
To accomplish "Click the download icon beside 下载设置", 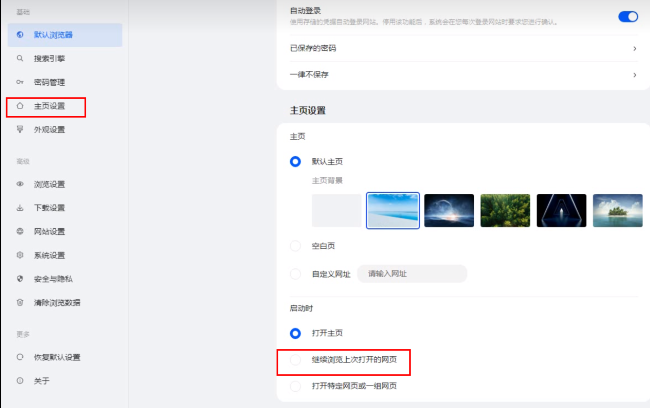I will point(20,208).
